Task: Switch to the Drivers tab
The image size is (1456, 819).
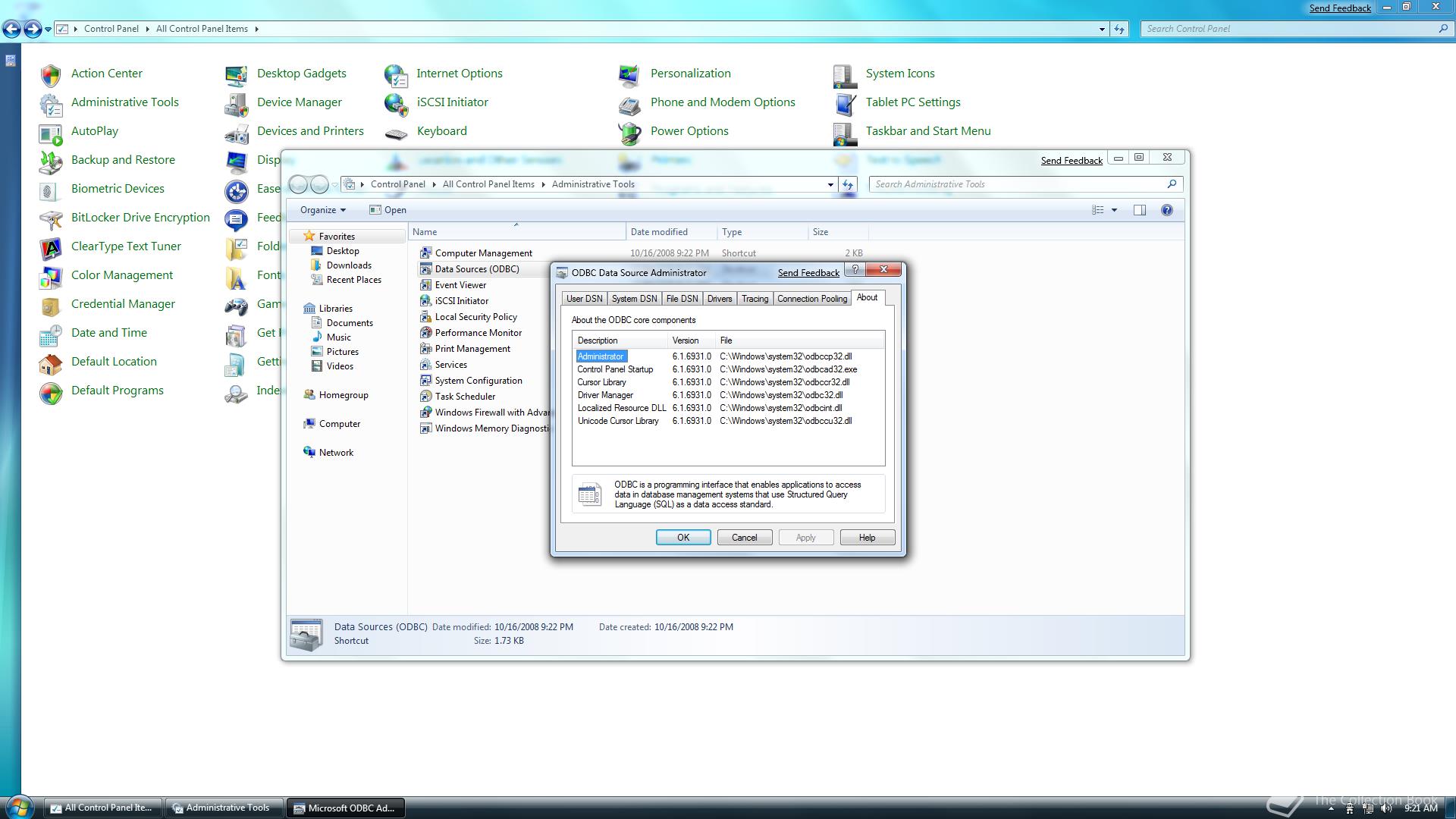Action: click(720, 299)
